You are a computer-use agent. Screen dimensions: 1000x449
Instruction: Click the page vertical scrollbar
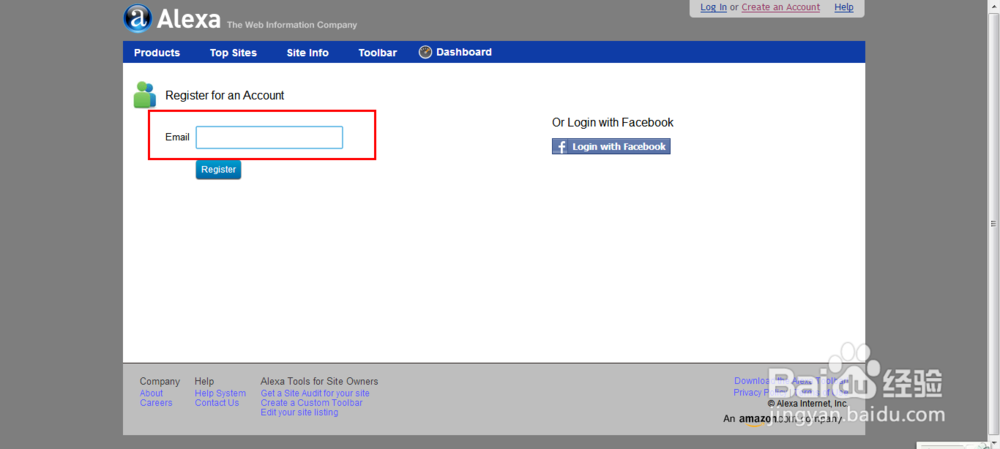pos(994,223)
